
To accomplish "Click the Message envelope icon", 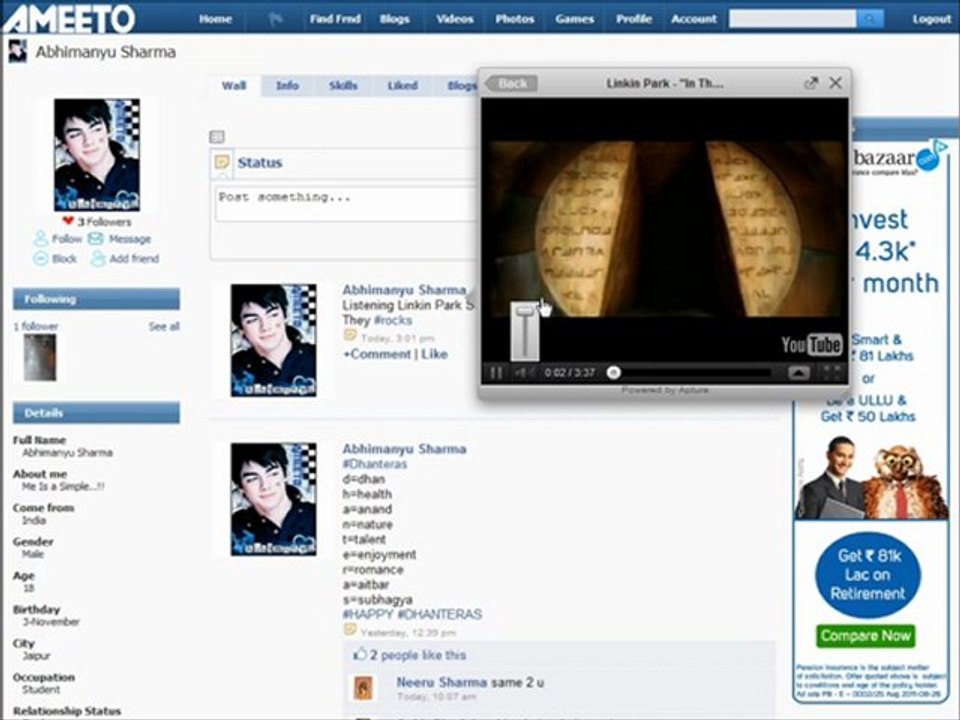I will pyautogui.click(x=96, y=239).
